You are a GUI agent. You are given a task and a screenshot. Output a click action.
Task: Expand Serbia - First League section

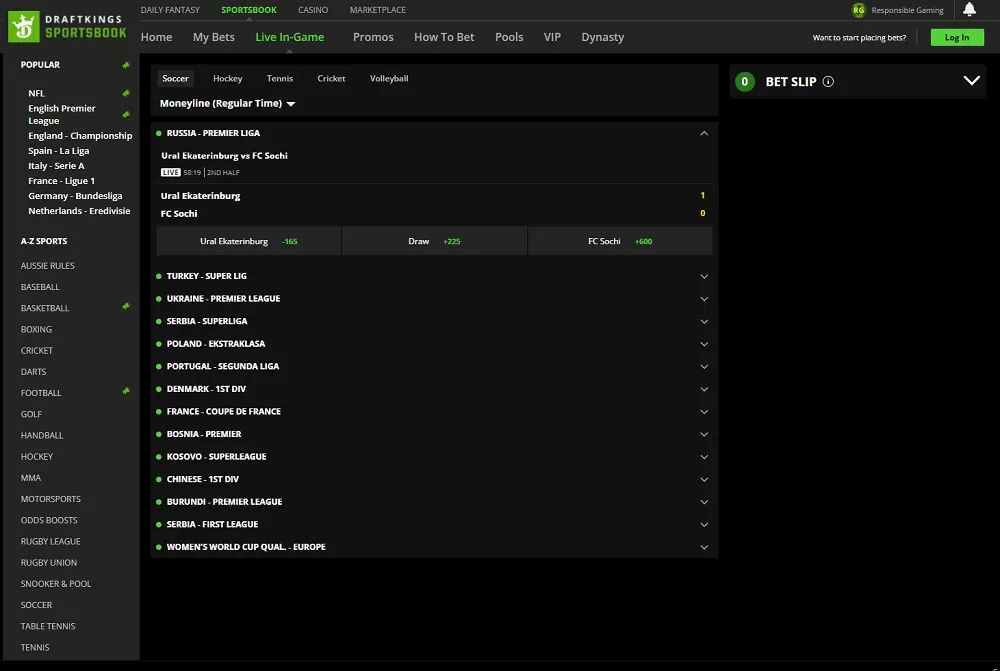[x=704, y=524]
